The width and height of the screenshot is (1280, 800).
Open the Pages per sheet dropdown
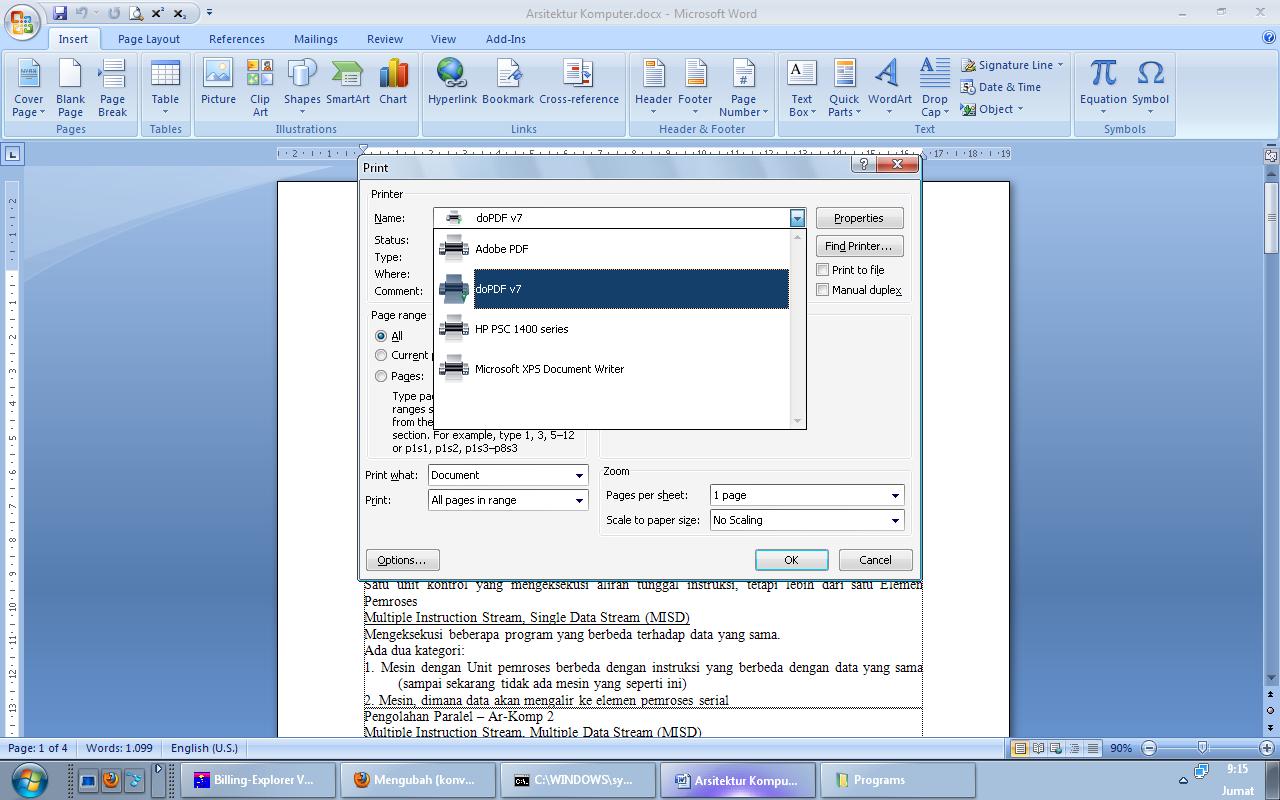point(895,495)
